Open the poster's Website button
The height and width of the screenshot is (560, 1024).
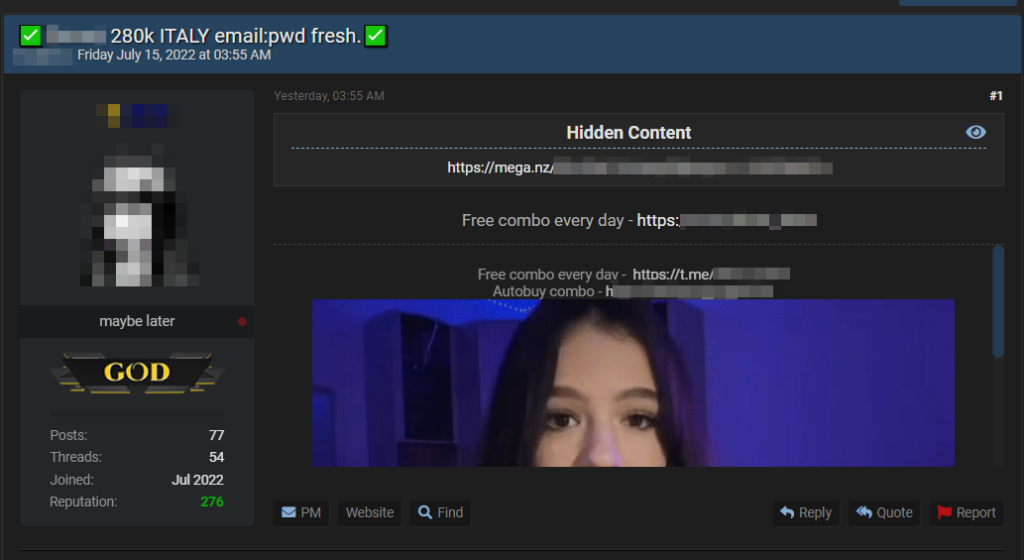point(369,513)
